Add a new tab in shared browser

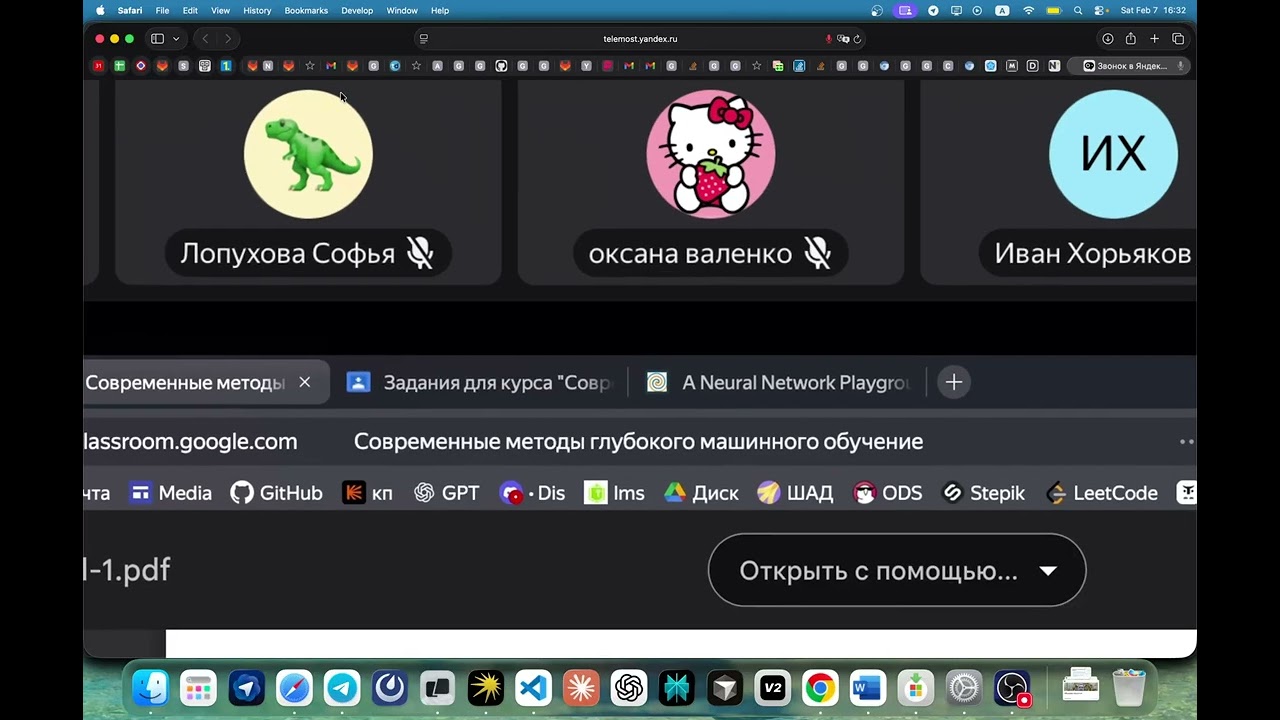[954, 382]
